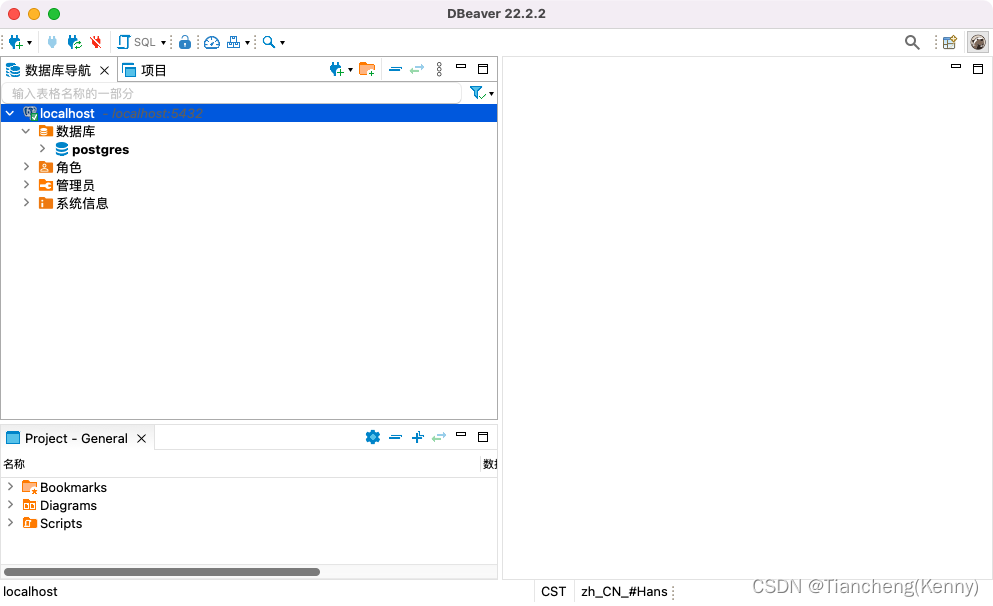This screenshot has height=606, width=993.
Task: Click the project settings gear icon
Action: click(x=373, y=437)
